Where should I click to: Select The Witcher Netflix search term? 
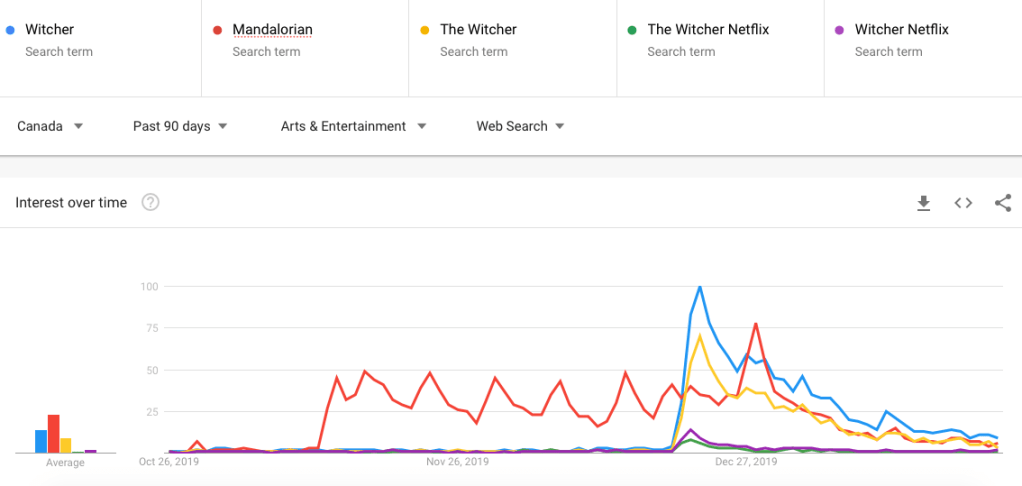click(x=708, y=30)
